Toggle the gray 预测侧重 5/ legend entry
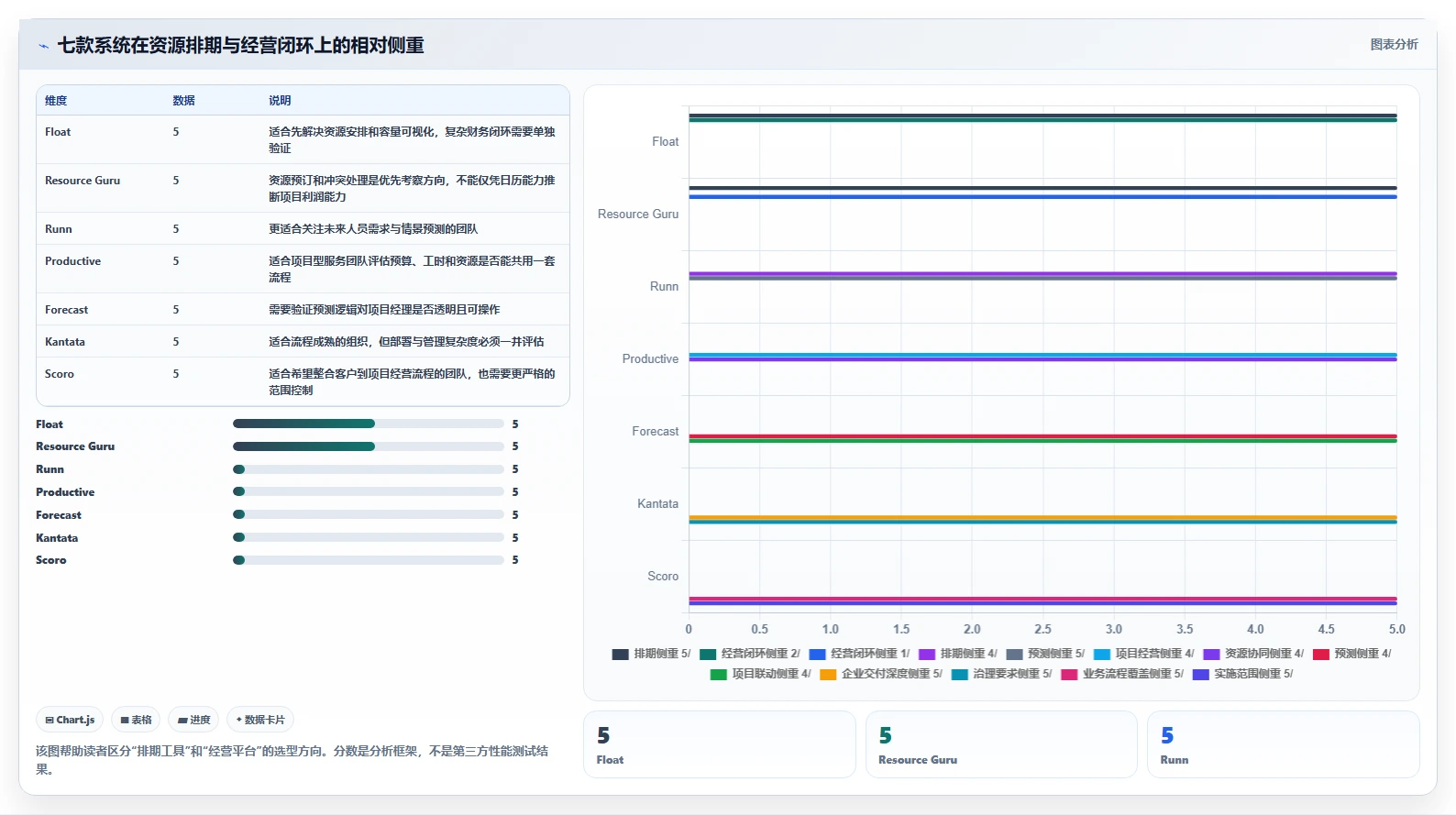Screen dimensions: 1456x815 click(1045, 654)
